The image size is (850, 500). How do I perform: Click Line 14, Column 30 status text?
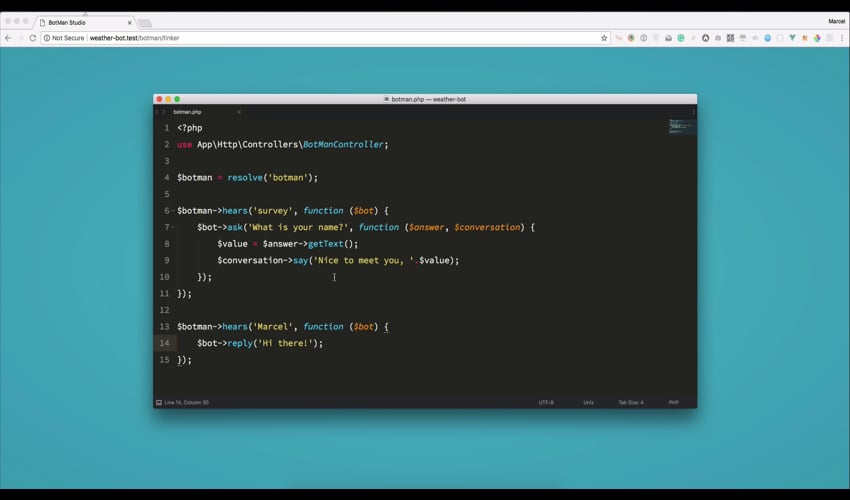[x=186, y=402]
